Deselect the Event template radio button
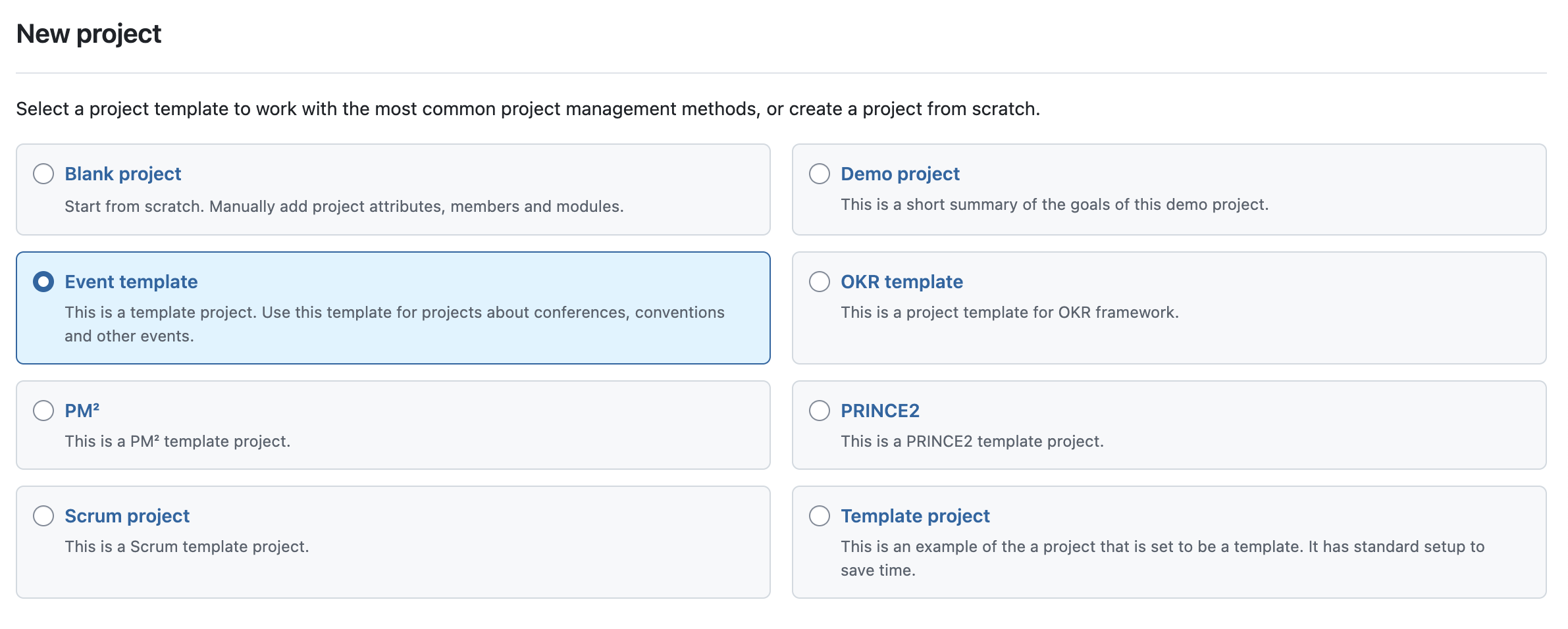 tap(44, 282)
